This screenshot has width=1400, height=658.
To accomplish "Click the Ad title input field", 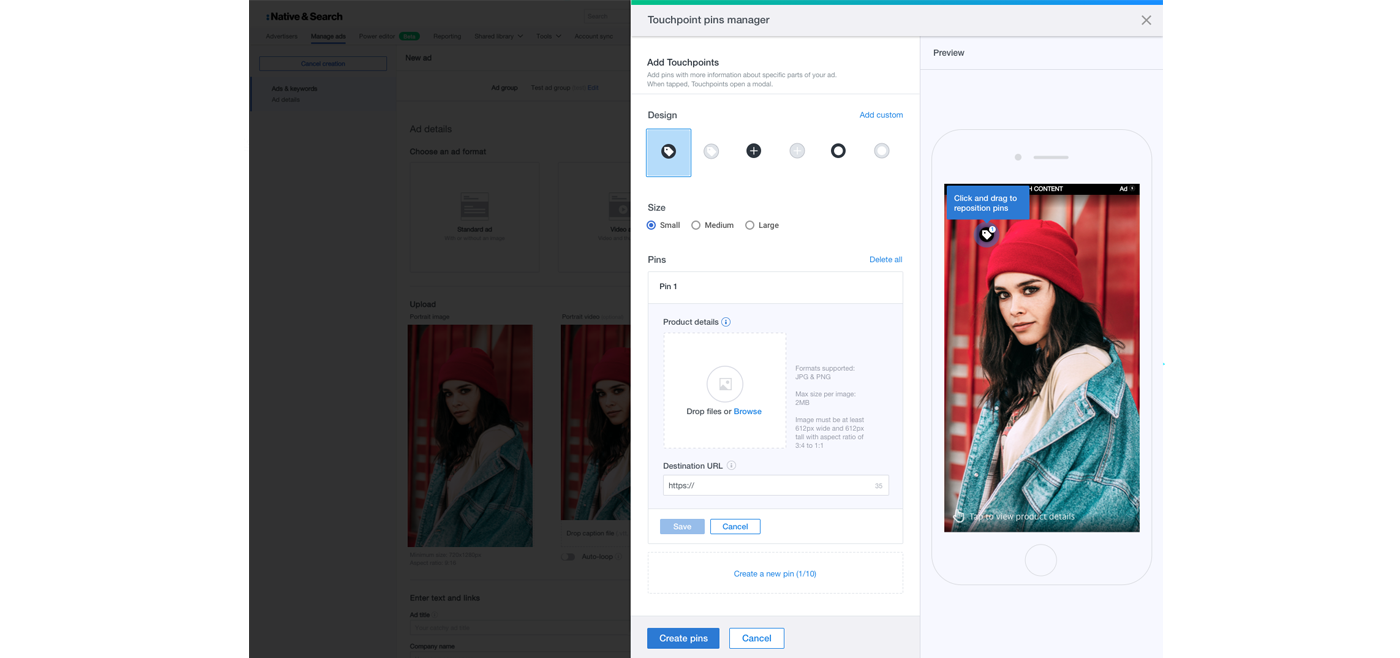I will (x=520, y=627).
